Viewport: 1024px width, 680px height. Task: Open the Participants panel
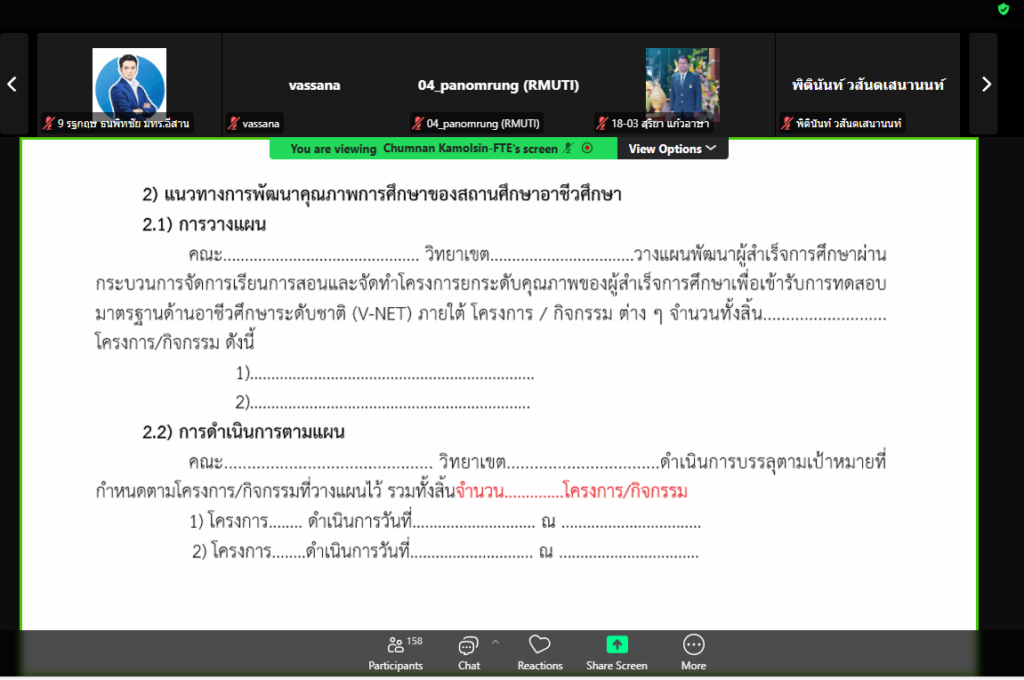[395, 651]
